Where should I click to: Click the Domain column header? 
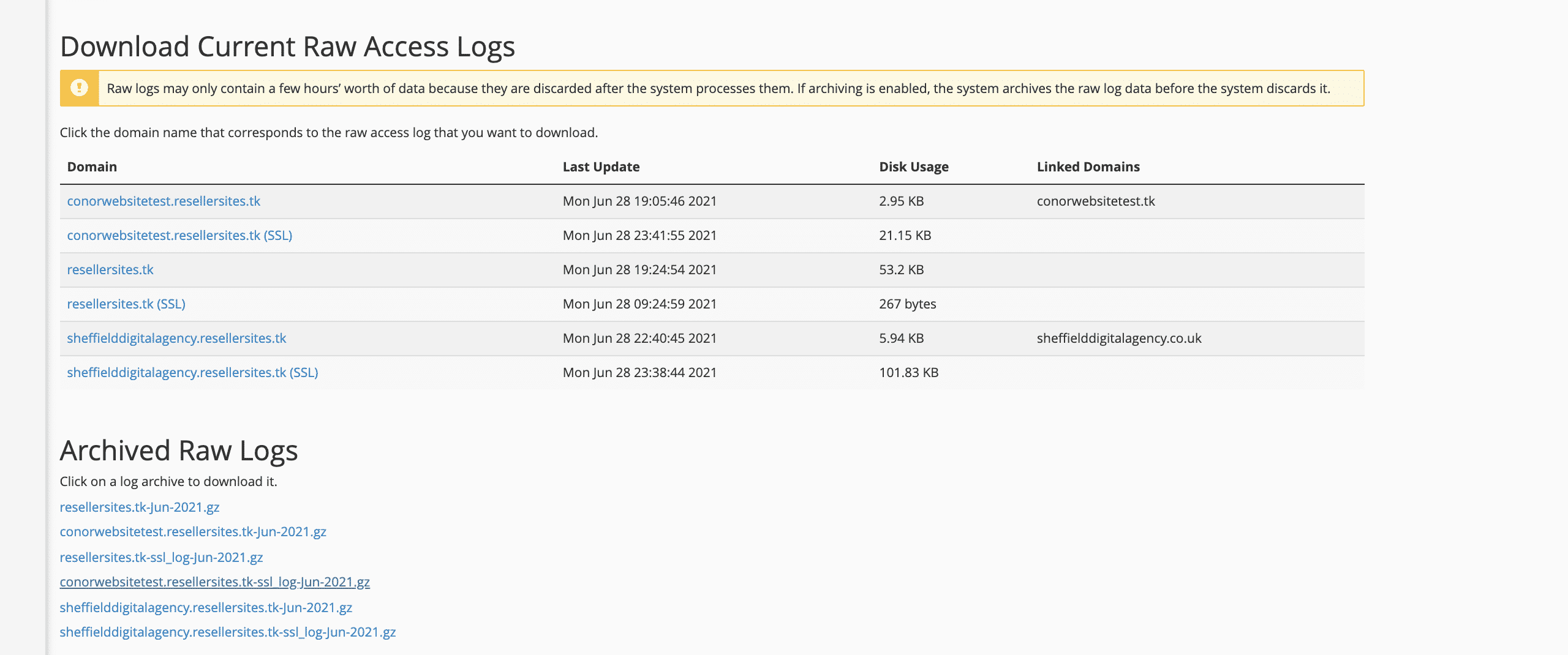point(92,167)
